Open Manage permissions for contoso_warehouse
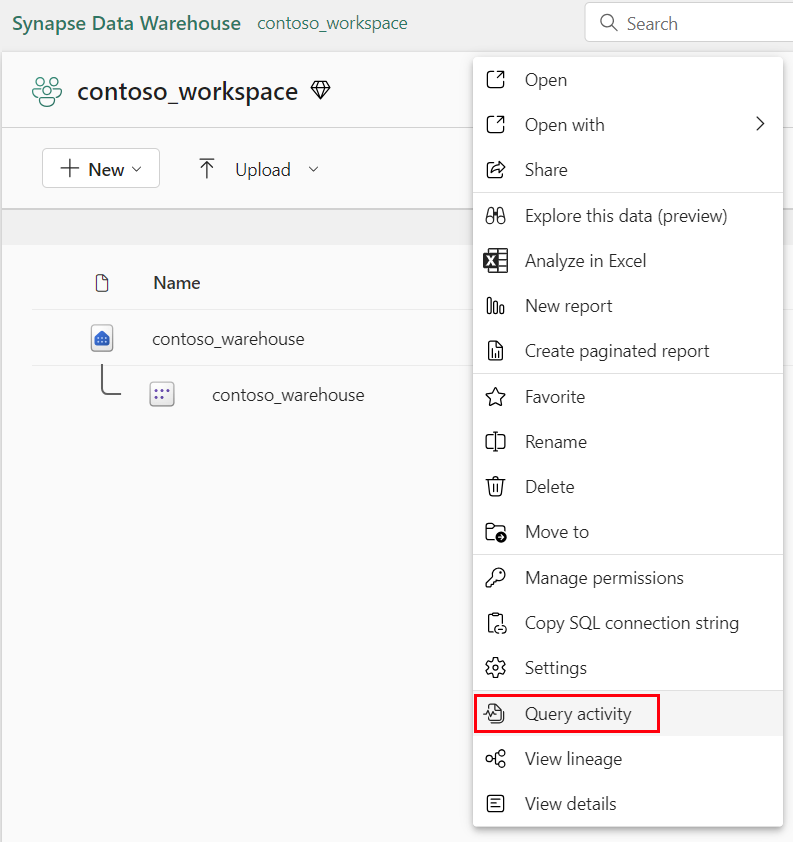The image size is (793, 842). coord(604,577)
